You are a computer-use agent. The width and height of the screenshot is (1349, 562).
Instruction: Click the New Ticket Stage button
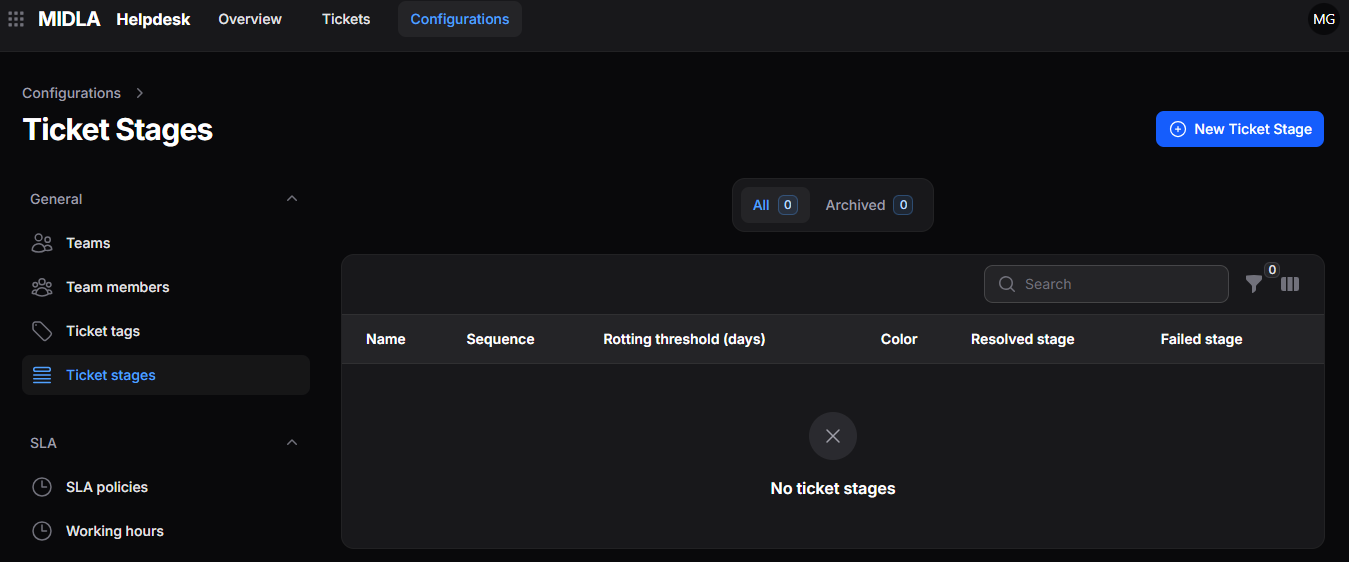pyautogui.click(x=1240, y=129)
